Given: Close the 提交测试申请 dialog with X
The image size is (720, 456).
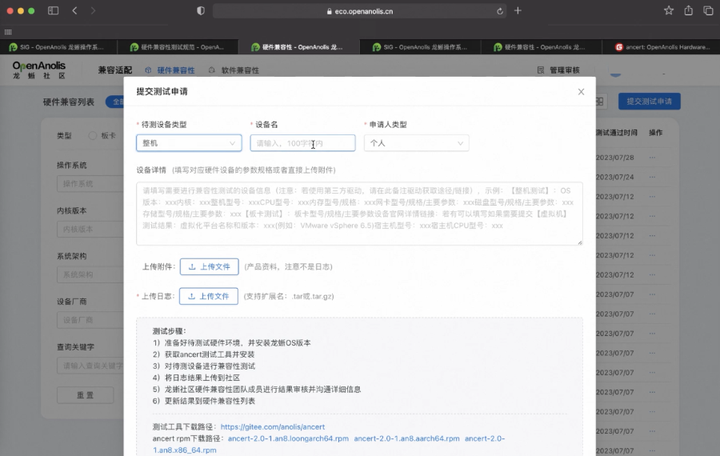Looking at the screenshot, I should [581, 92].
